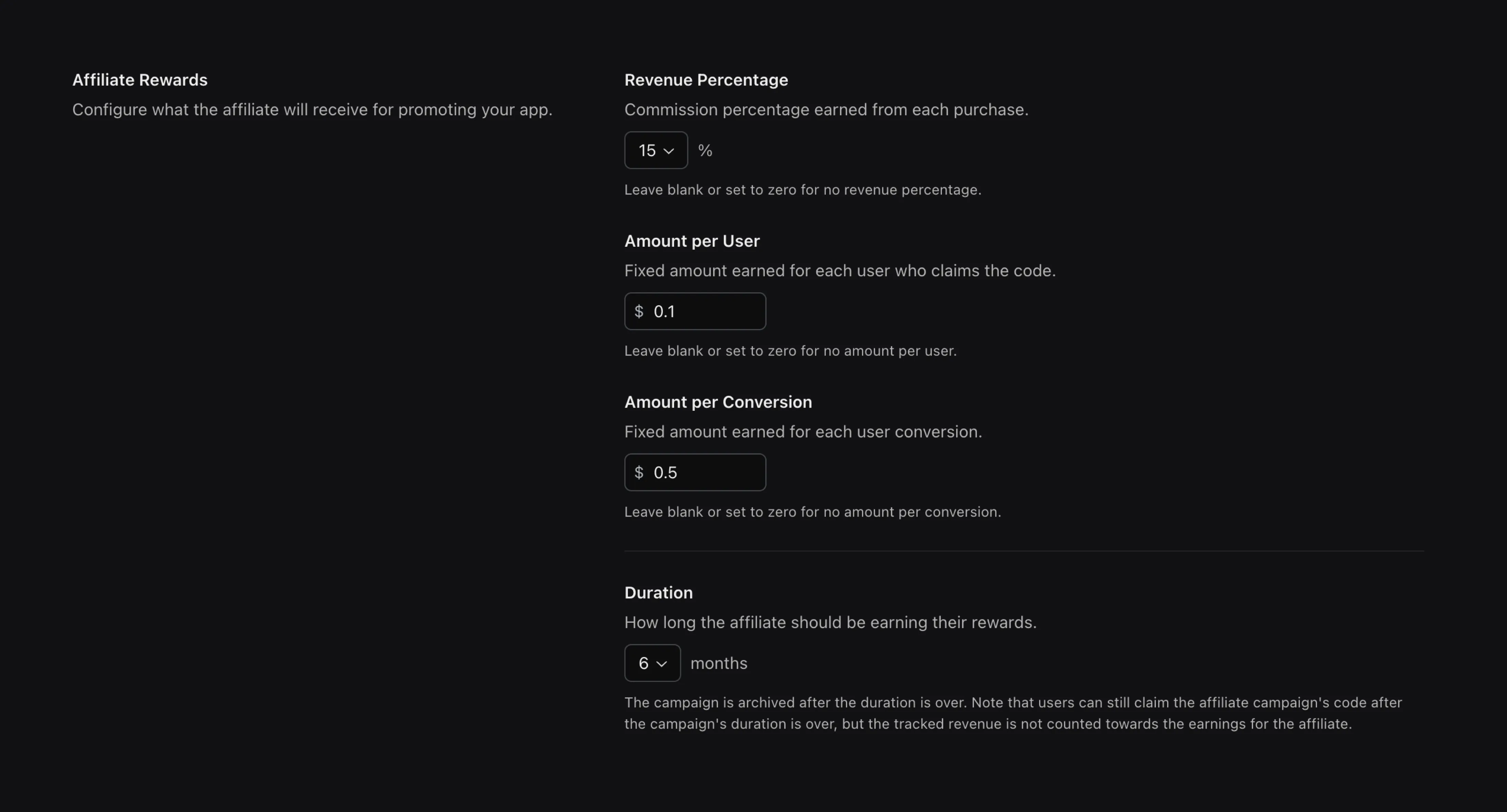Click the Revenue Percentage heading
Screen dimensions: 1507x812
(x=706, y=79)
